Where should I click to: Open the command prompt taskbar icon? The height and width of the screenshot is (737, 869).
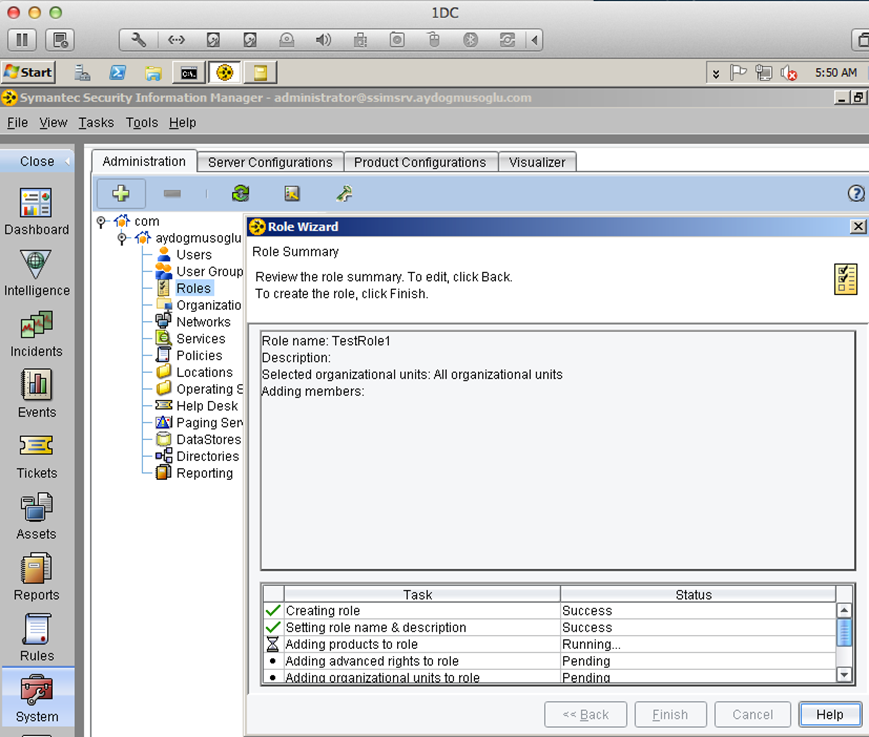pyautogui.click(x=189, y=73)
